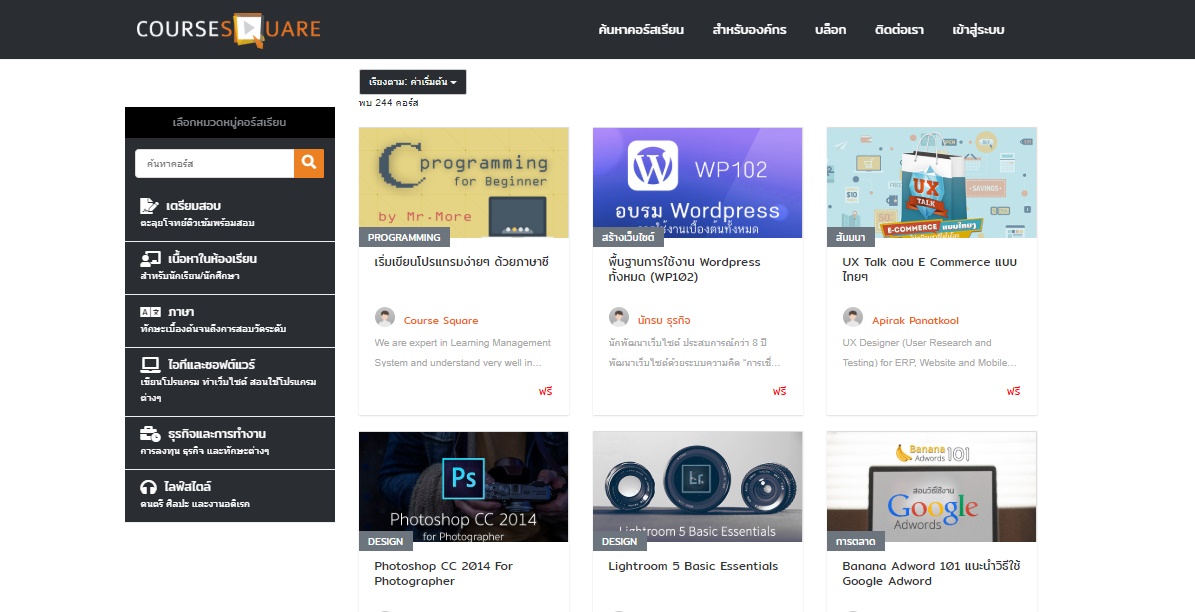This screenshot has width=1195, height=612.
Task: Click the ค้นหาคอร์ส search input field
Action: coord(215,163)
